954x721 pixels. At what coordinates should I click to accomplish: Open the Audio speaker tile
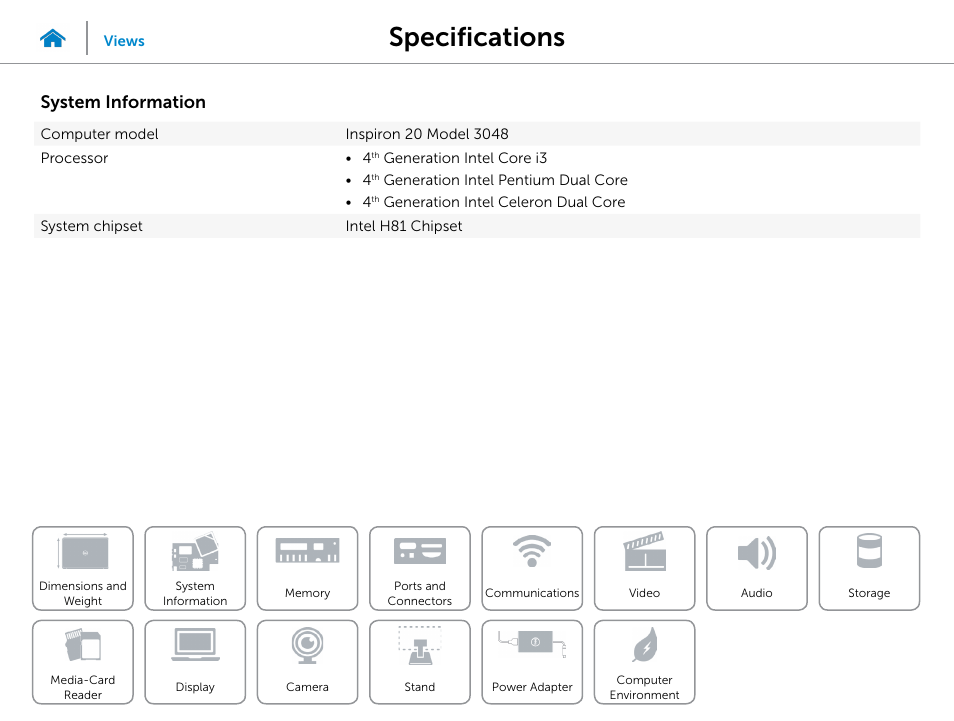click(757, 568)
